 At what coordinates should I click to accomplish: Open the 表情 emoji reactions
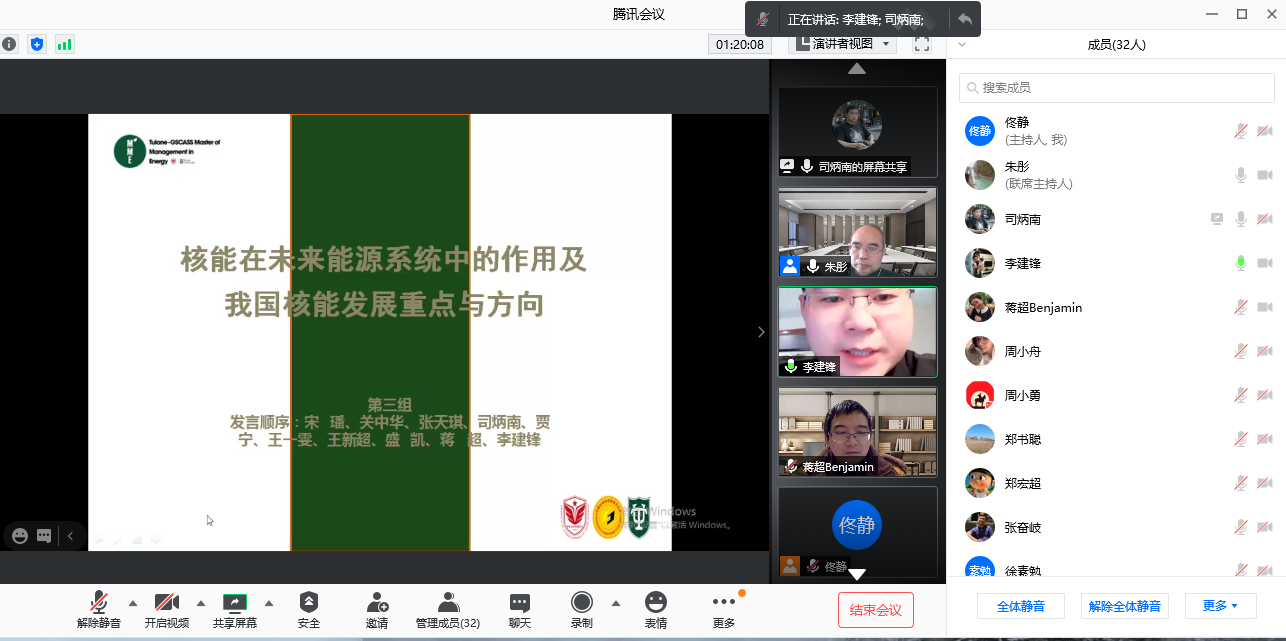point(655,602)
